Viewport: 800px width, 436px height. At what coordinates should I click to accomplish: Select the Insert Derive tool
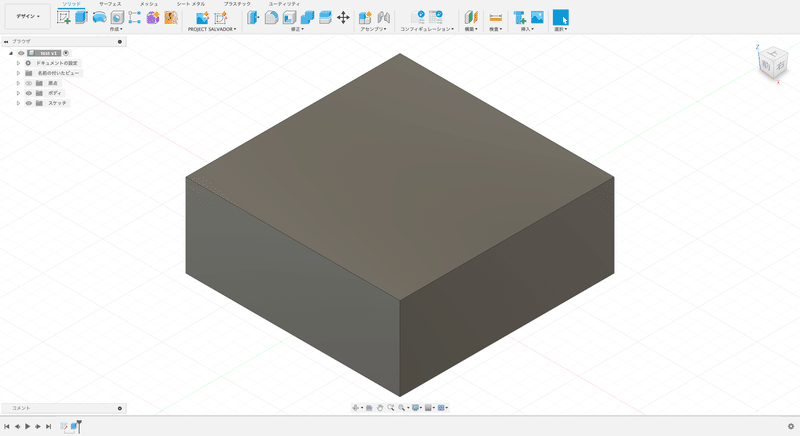point(519,17)
